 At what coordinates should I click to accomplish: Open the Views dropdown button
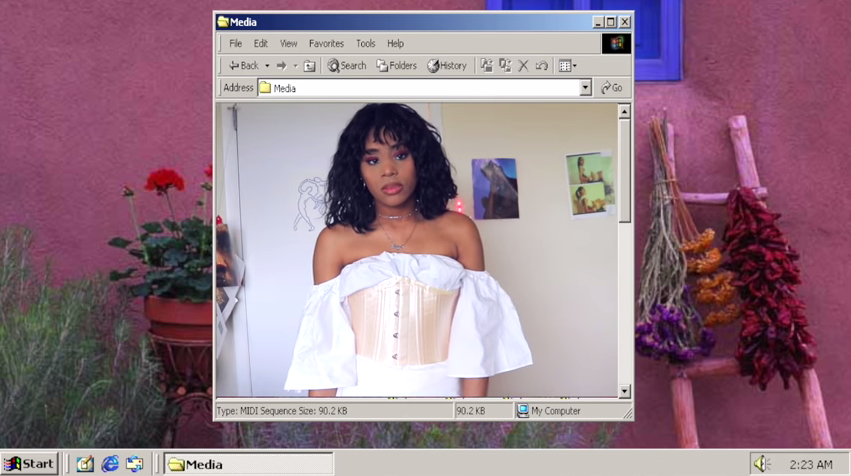[x=568, y=66]
